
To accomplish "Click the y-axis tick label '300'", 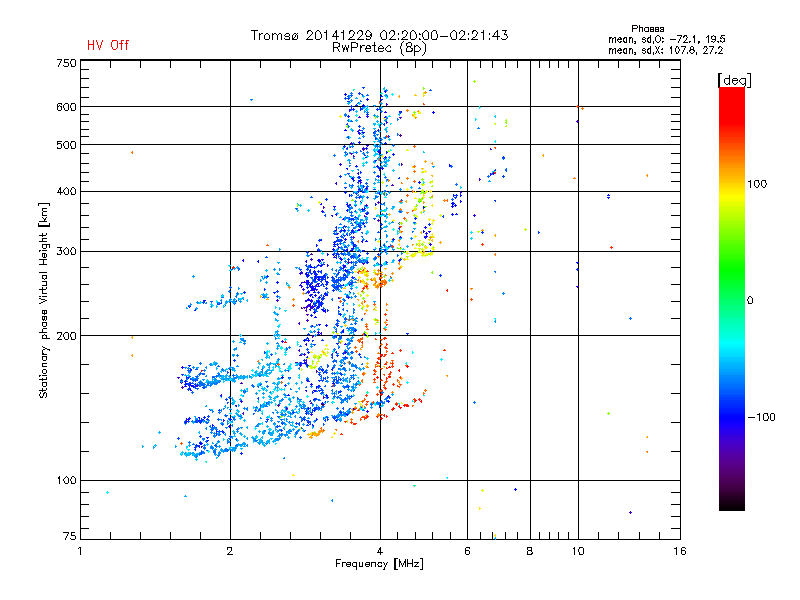I will (66, 252).
